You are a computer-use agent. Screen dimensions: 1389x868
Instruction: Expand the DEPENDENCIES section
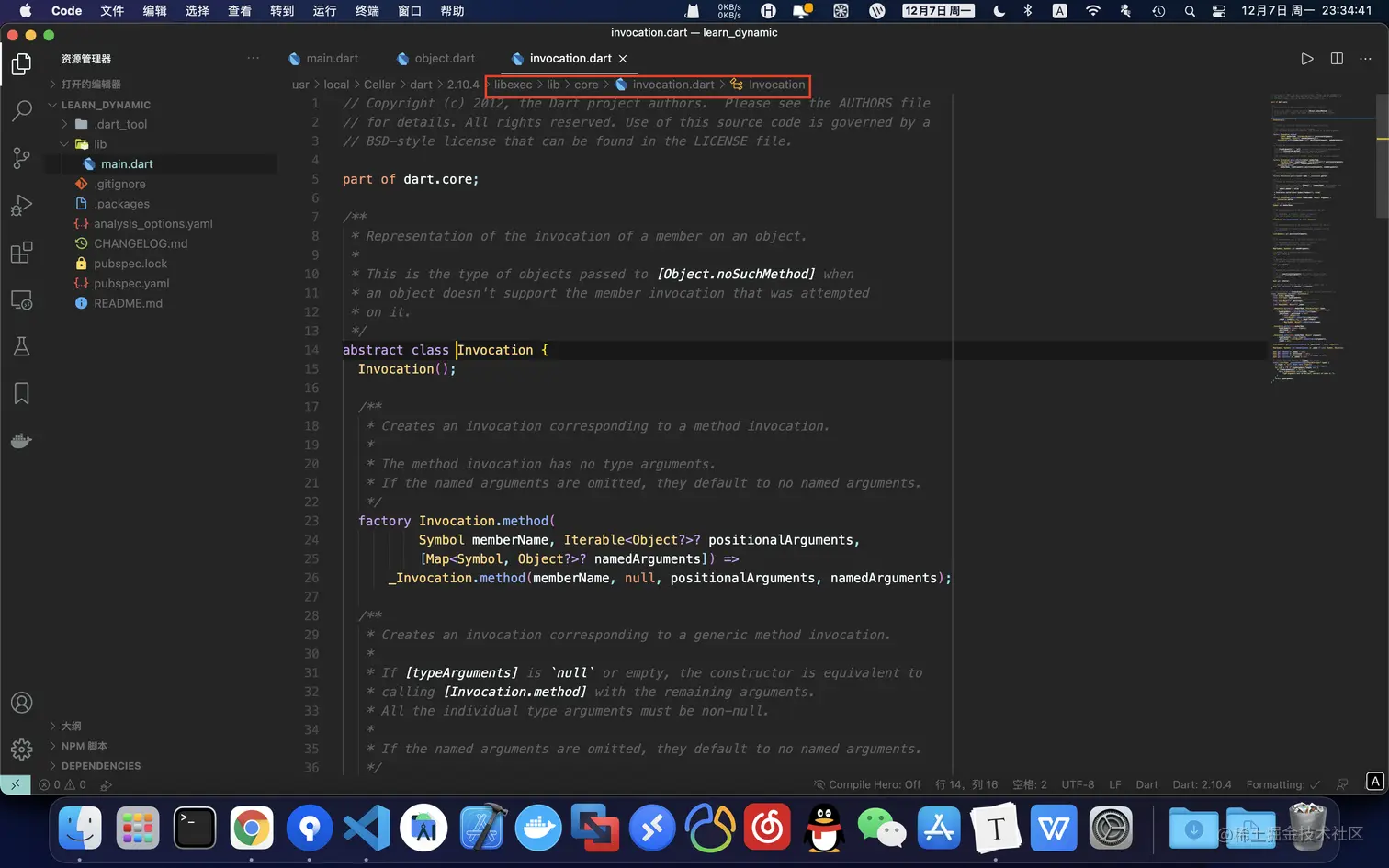pos(101,766)
